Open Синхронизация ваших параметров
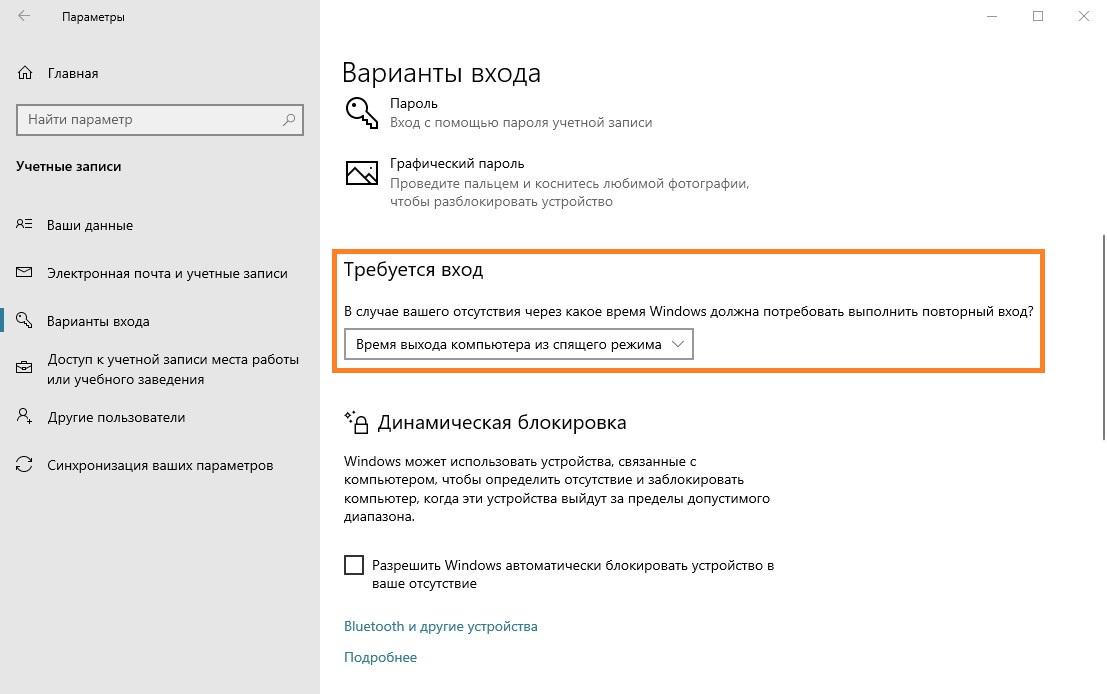Image resolution: width=1107 pixels, height=694 pixels. (160, 465)
